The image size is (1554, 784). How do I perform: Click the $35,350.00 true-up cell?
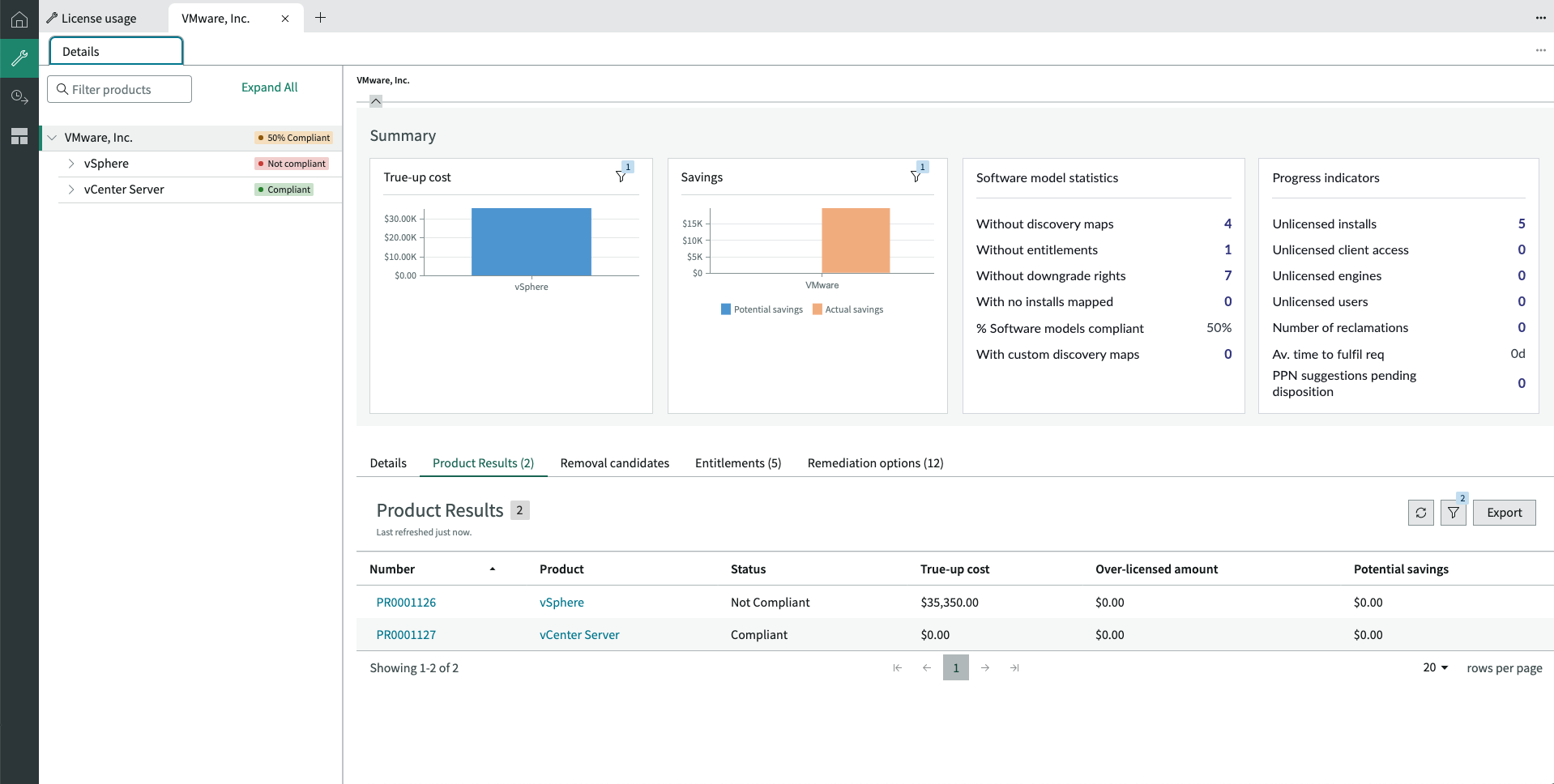pyautogui.click(x=950, y=602)
